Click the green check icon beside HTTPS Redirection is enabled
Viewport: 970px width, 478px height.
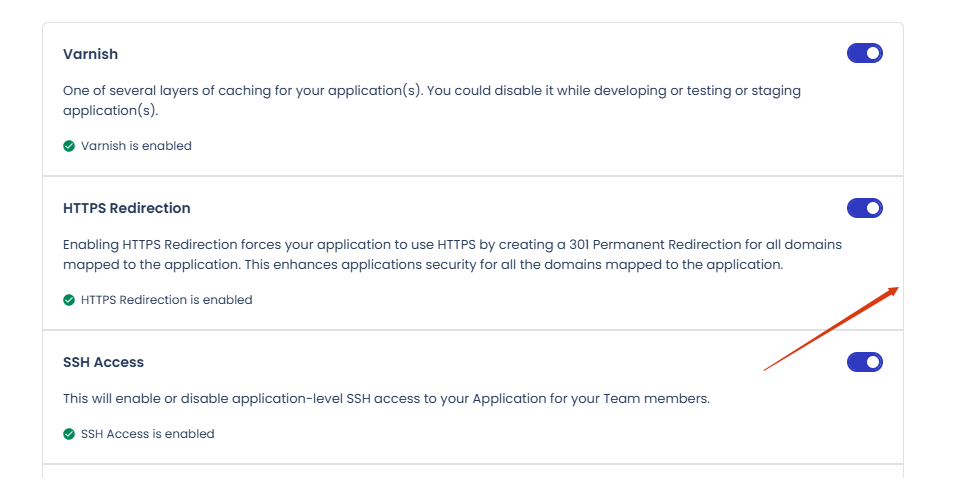pos(69,300)
